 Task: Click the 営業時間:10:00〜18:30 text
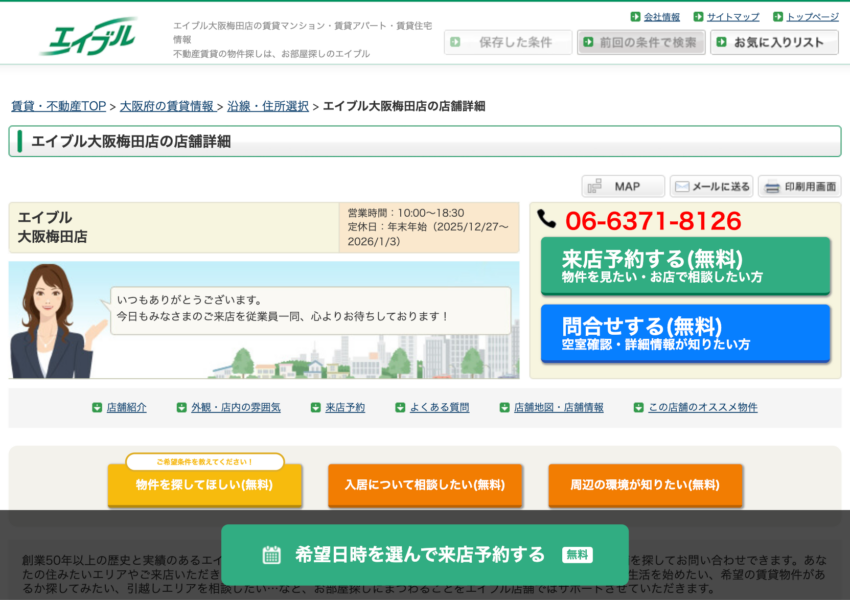pos(405,213)
